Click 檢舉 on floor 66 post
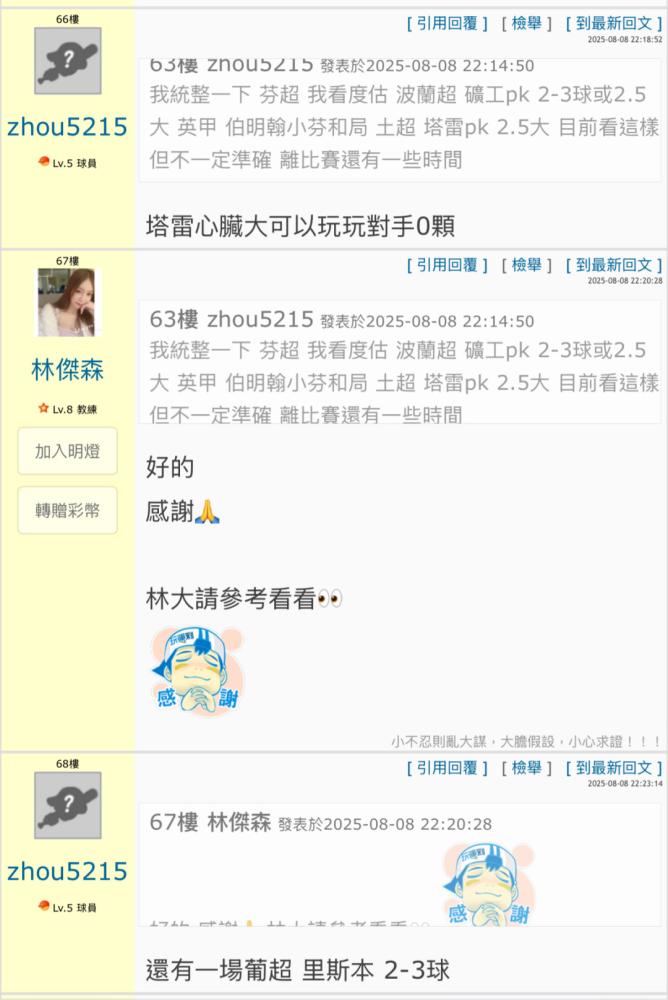 click(526, 24)
